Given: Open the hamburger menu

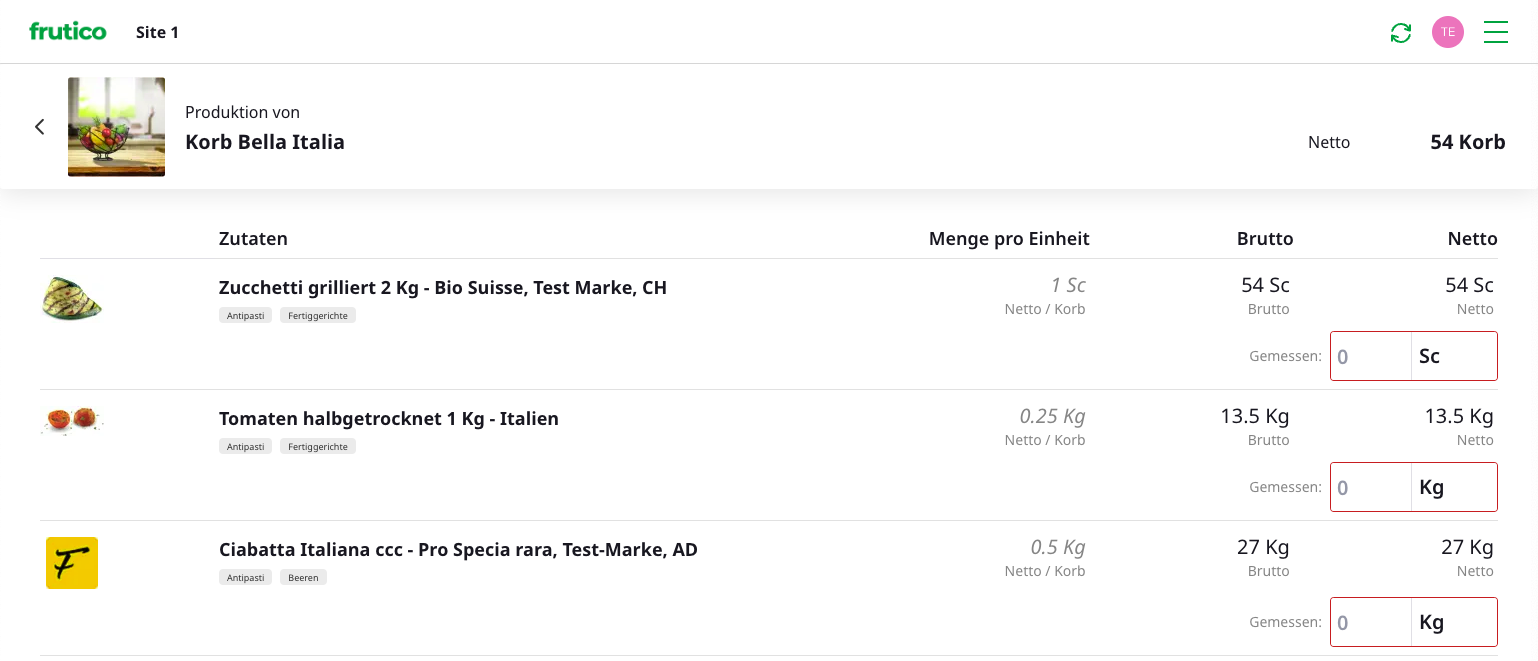Looking at the screenshot, I should [x=1495, y=32].
